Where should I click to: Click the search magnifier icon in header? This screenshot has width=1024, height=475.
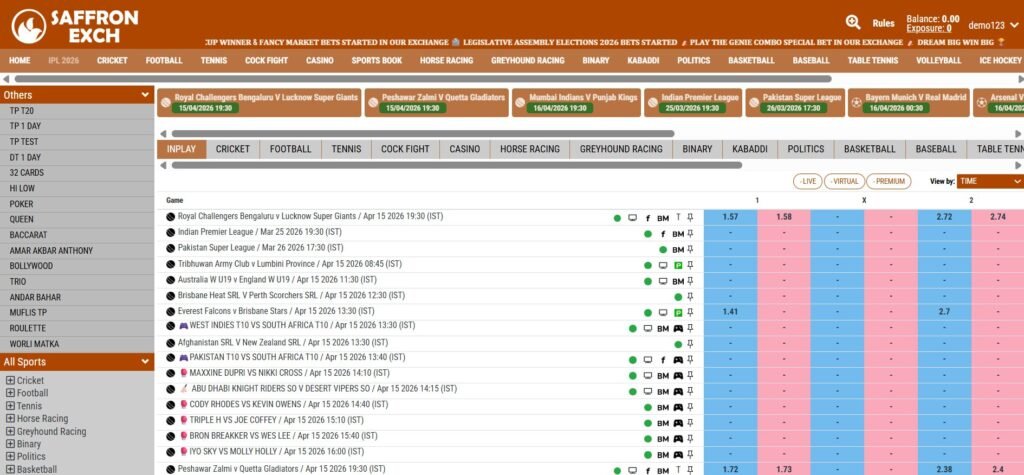tap(853, 22)
